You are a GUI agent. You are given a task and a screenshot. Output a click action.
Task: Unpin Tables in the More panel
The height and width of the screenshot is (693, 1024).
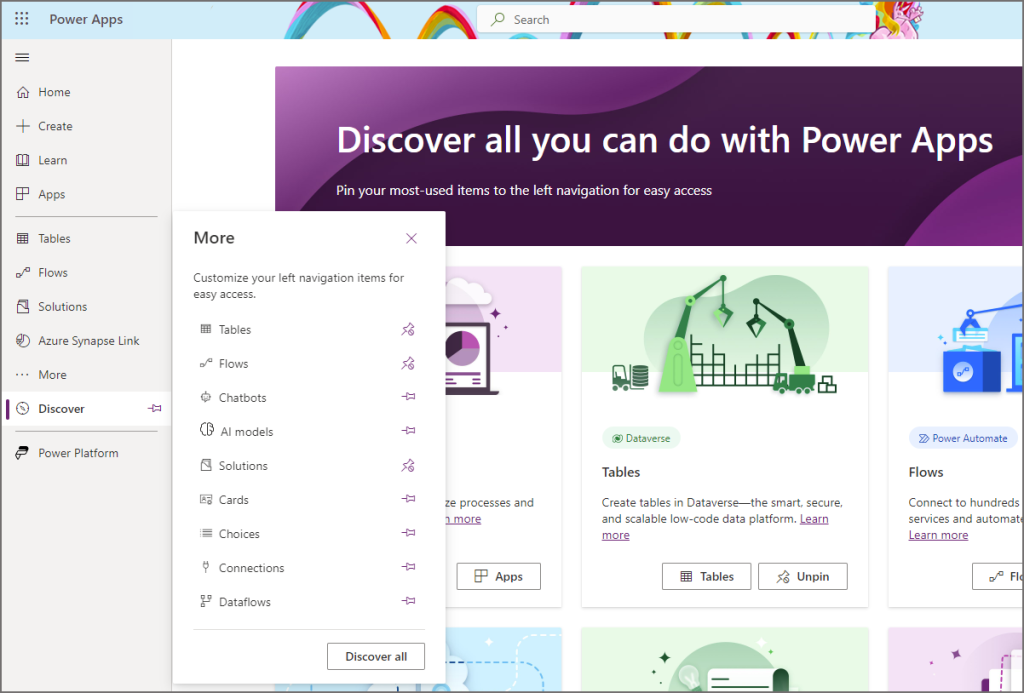[408, 329]
